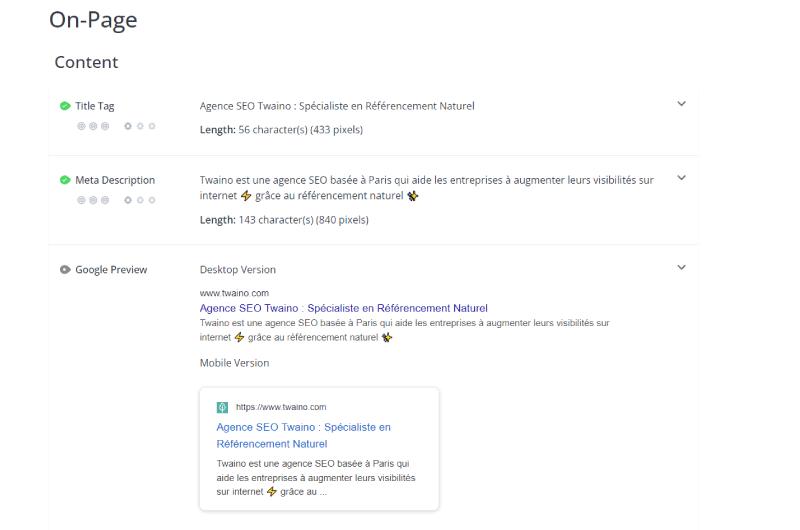Viewport: 800px width, 530px height.
Task: Select the Title Tag label
Action: (95, 106)
